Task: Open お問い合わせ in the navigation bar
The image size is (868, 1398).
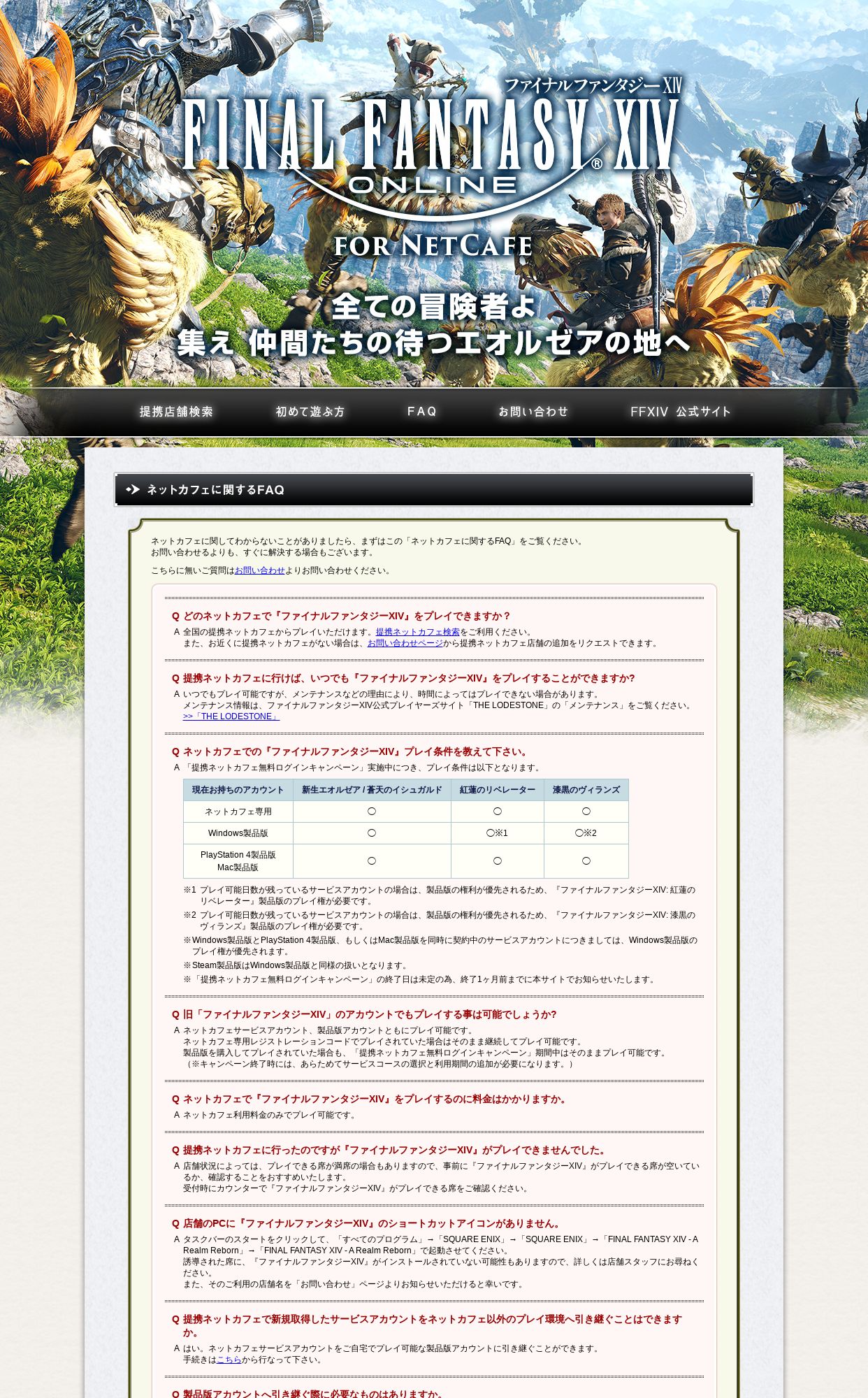Action: [x=533, y=412]
